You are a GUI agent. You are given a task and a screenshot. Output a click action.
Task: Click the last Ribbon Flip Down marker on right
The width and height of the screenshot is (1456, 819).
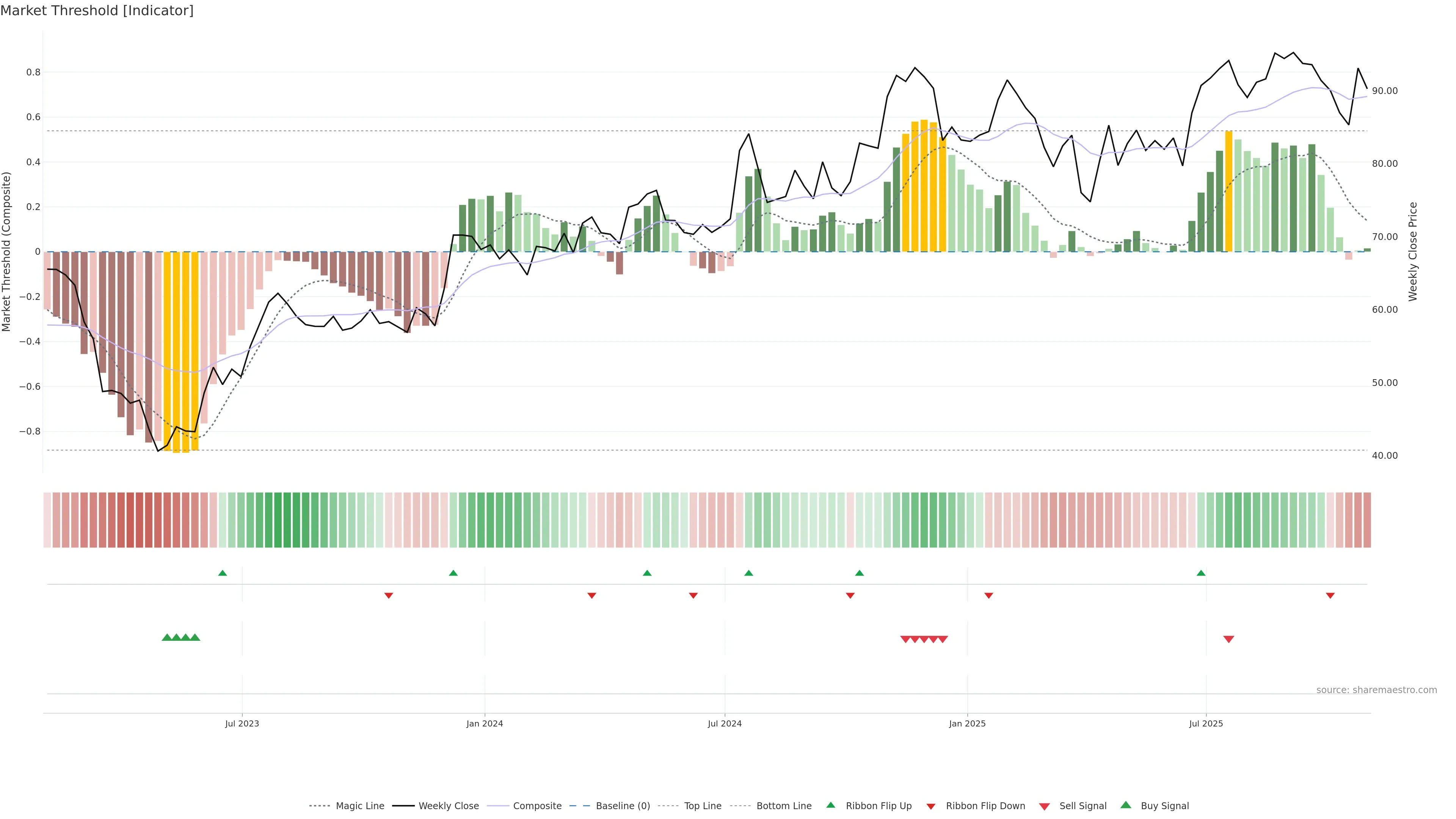pyautogui.click(x=1330, y=596)
